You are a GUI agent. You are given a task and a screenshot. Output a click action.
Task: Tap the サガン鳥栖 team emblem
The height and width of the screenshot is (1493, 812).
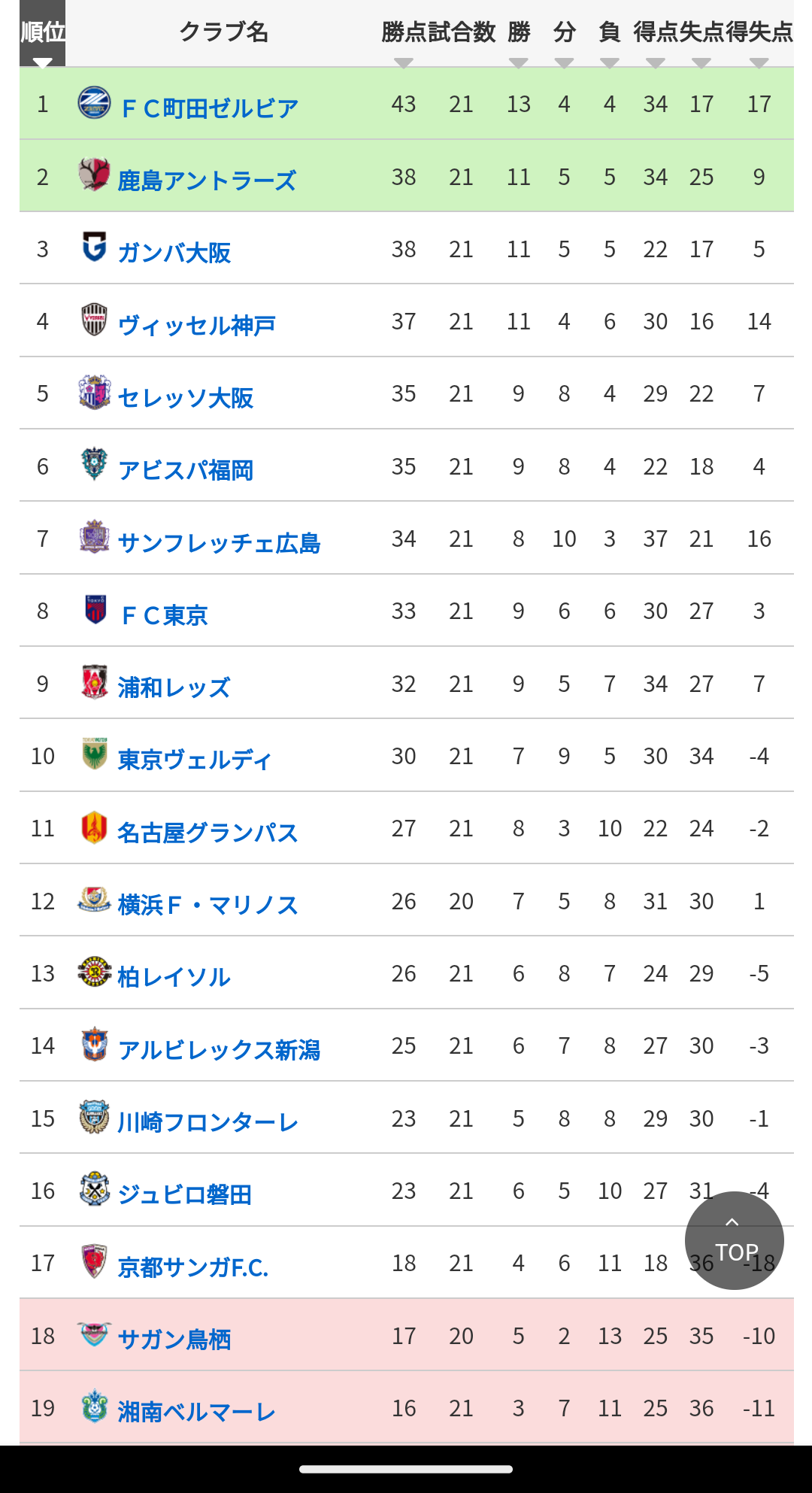(94, 1334)
